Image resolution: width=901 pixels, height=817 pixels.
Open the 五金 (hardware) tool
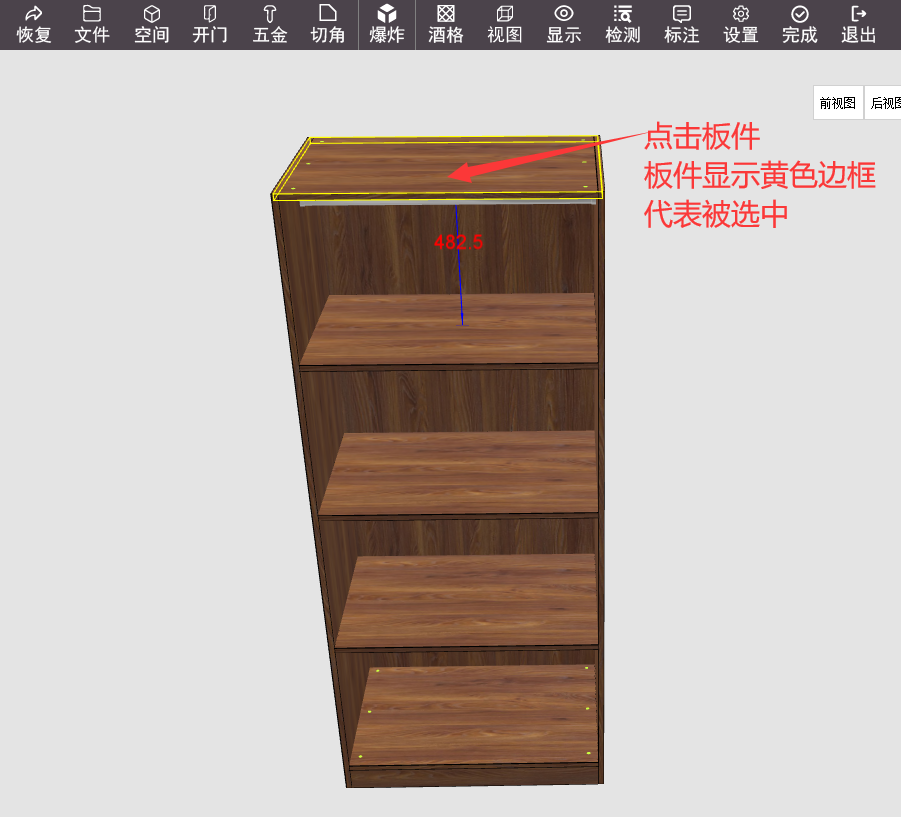click(269, 25)
